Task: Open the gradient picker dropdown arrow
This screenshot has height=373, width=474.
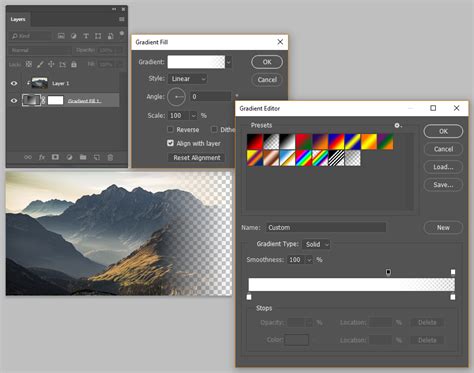Action: pyautogui.click(x=229, y=62)
